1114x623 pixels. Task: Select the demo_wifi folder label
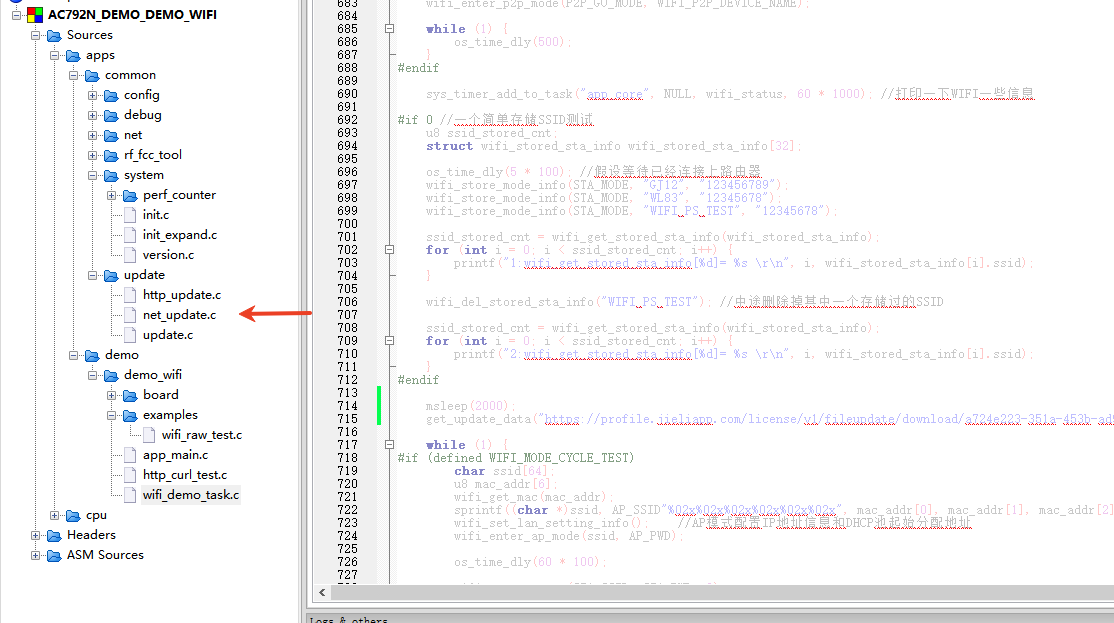153,374
